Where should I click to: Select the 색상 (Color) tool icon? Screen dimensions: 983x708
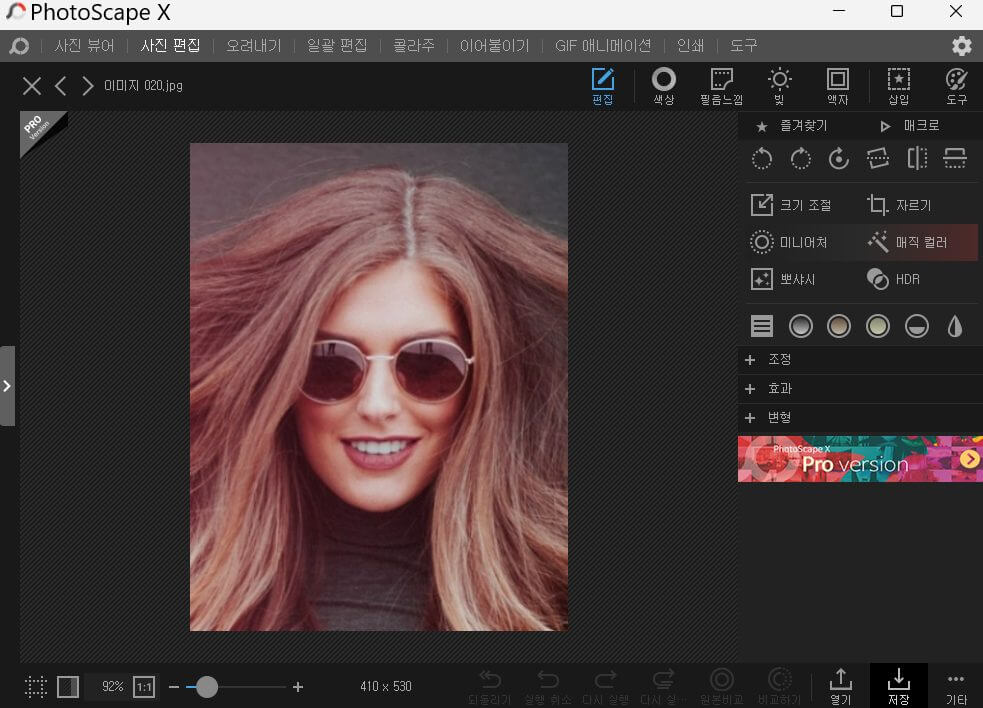tap(663, 85)
